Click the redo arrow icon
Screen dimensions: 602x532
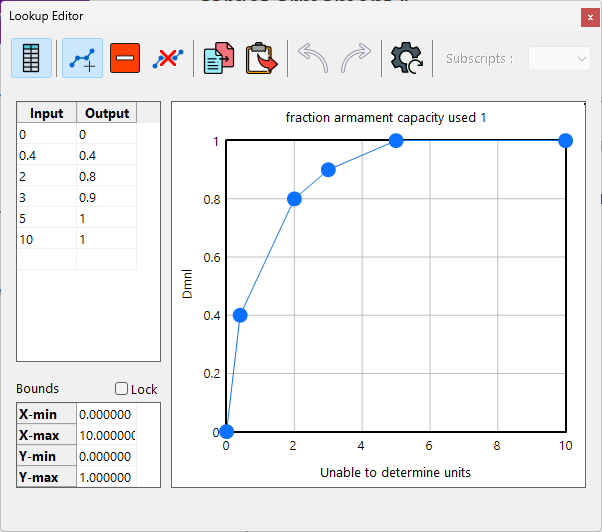(x=356, y=59)
